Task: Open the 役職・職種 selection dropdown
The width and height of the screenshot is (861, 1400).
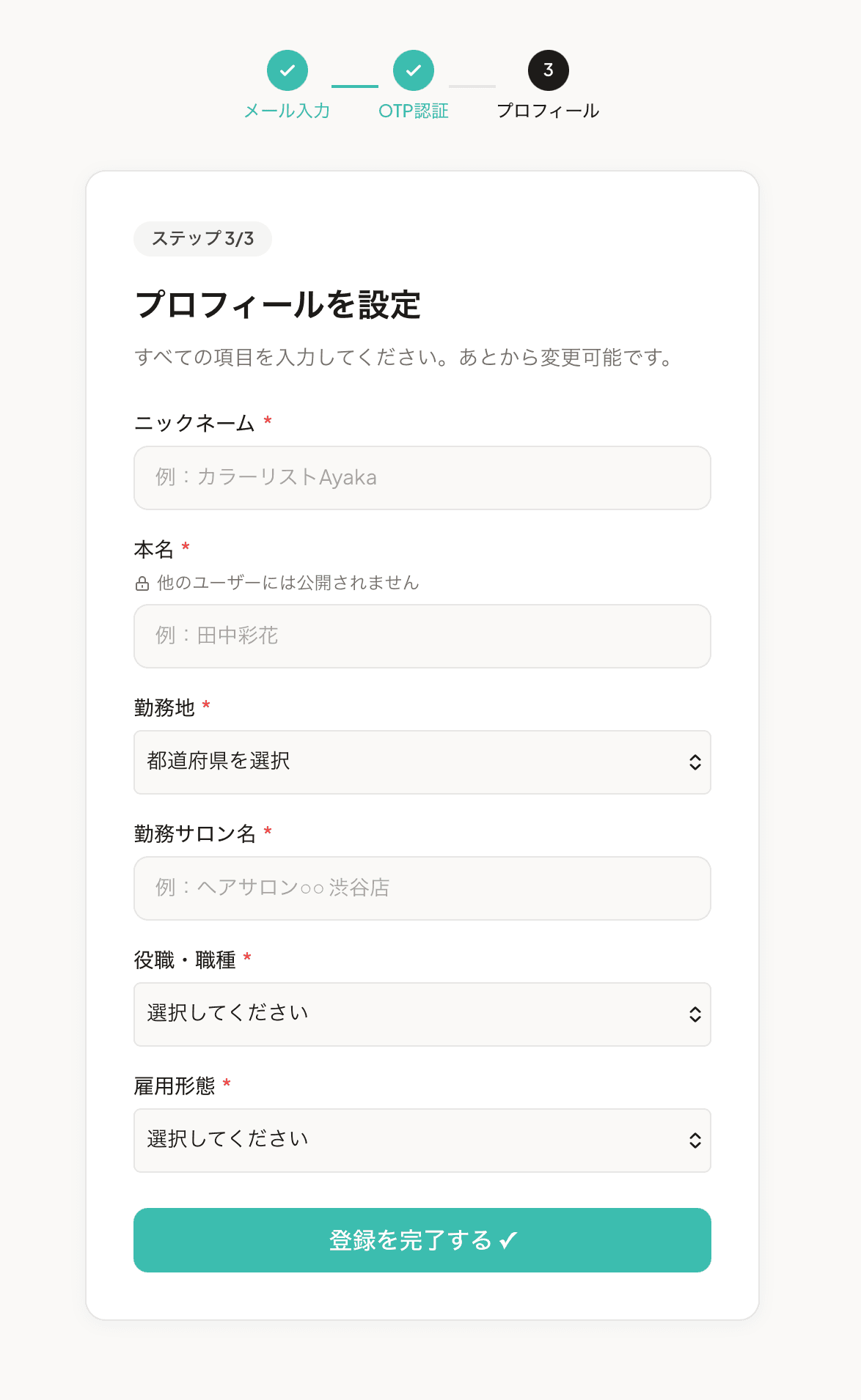Action: (x=422, y=1014)
